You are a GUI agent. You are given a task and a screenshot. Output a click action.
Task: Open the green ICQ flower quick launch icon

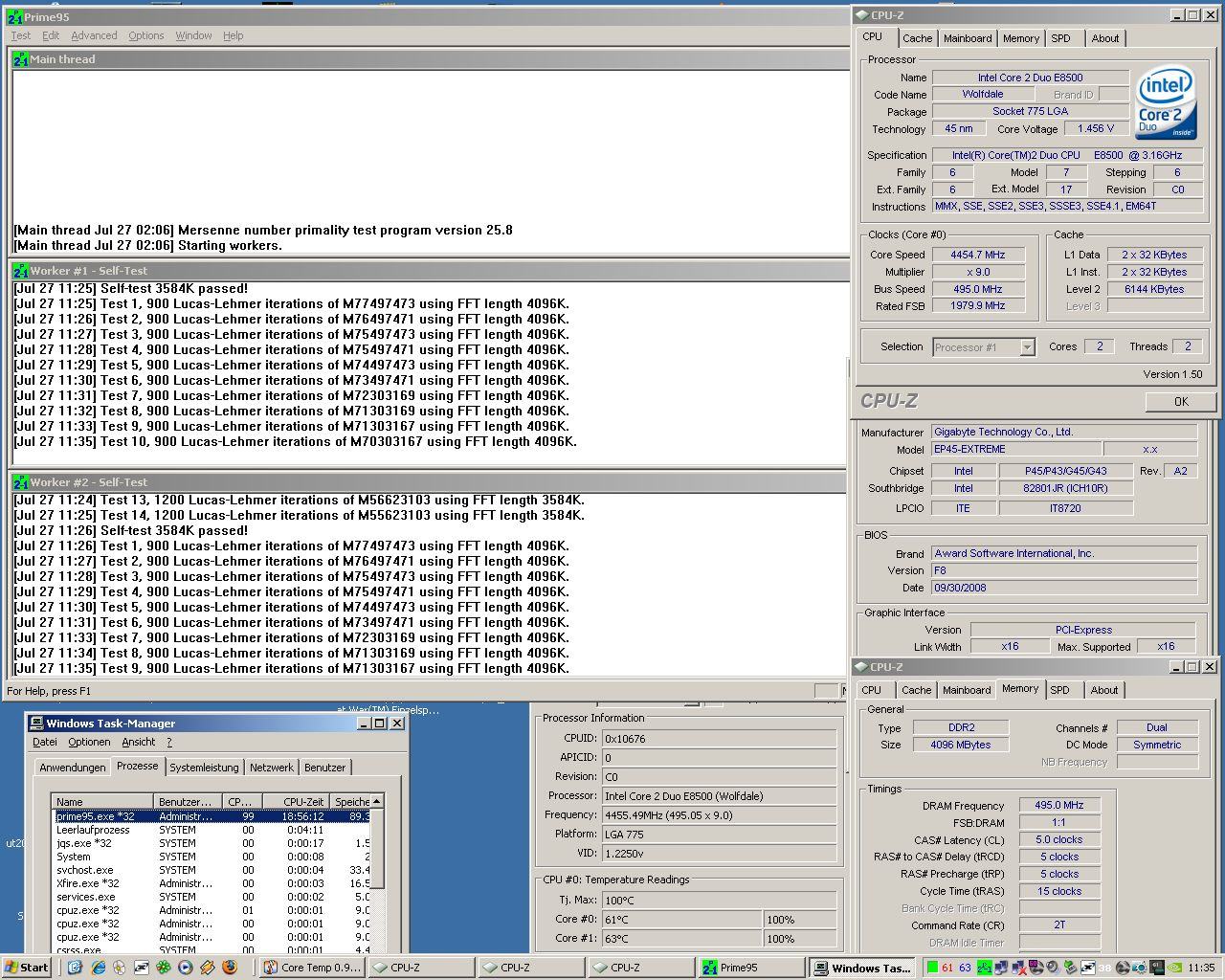(164, 968)
